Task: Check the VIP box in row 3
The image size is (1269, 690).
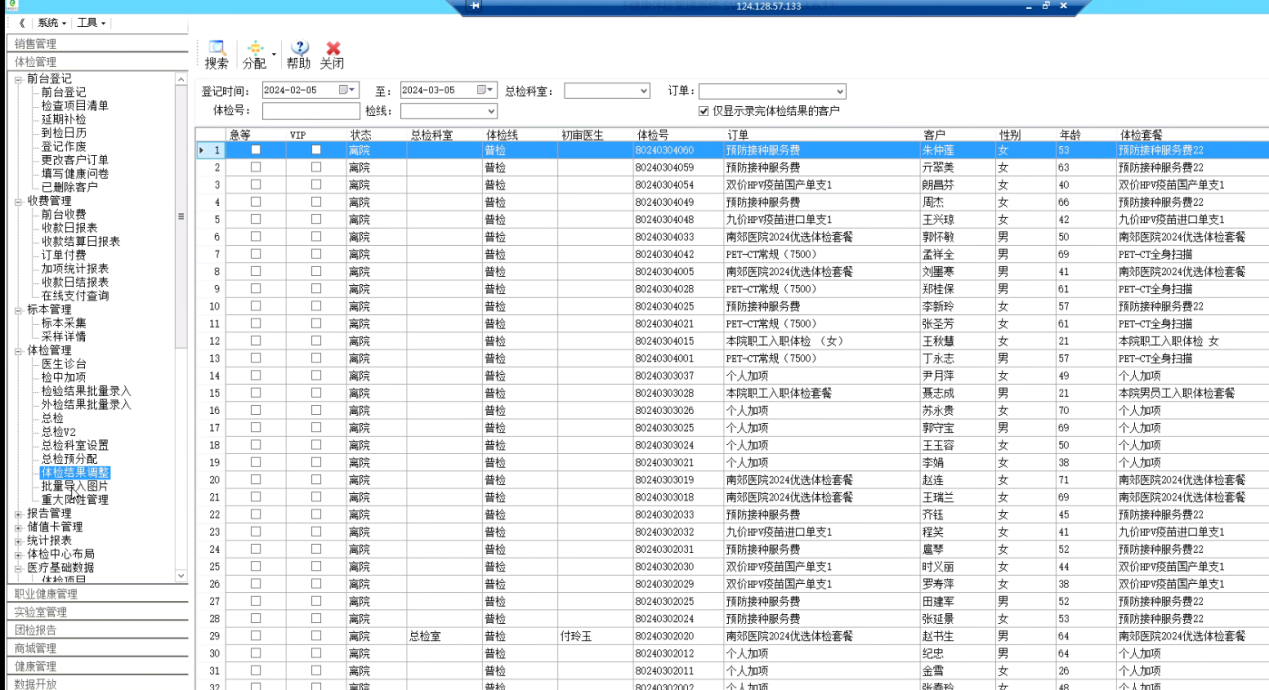Action: pyautogui.click(x=316, y=184)
